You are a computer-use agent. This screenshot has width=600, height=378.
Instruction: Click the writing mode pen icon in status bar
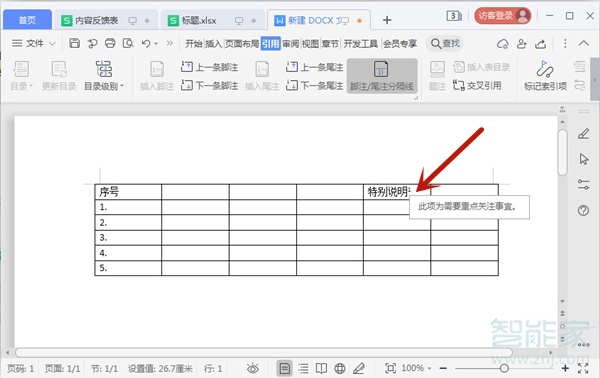pos(359,368)
